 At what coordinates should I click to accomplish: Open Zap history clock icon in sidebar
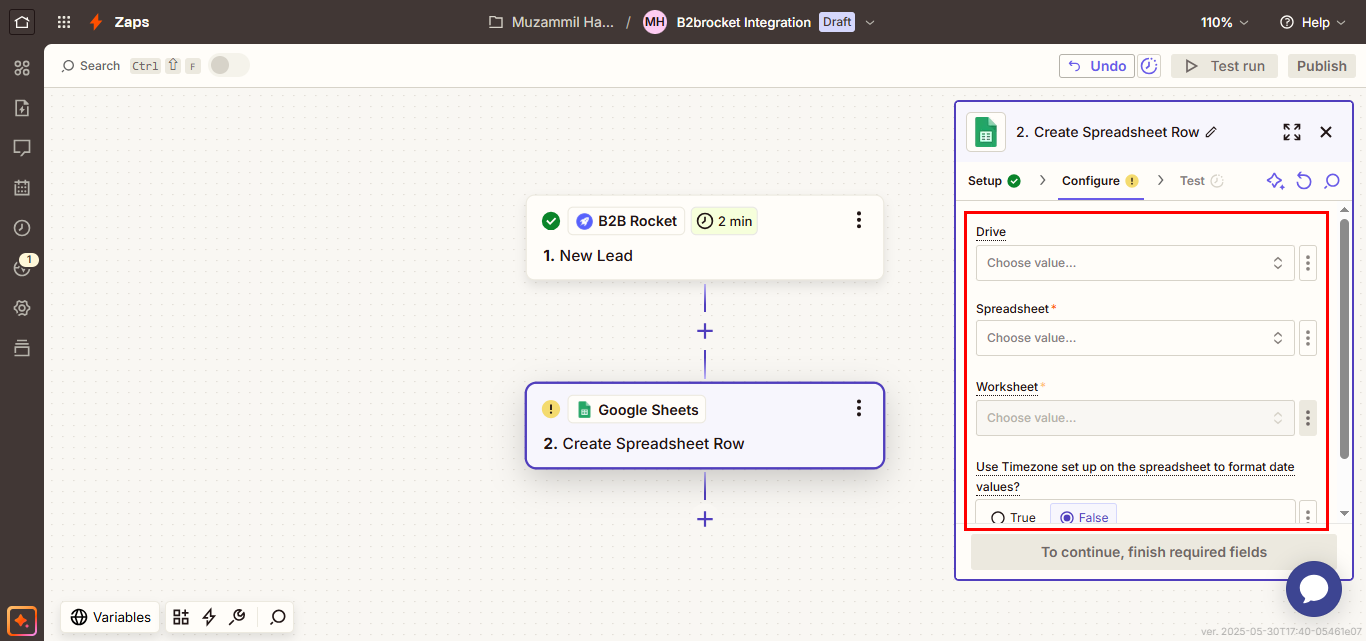[22, 228]
